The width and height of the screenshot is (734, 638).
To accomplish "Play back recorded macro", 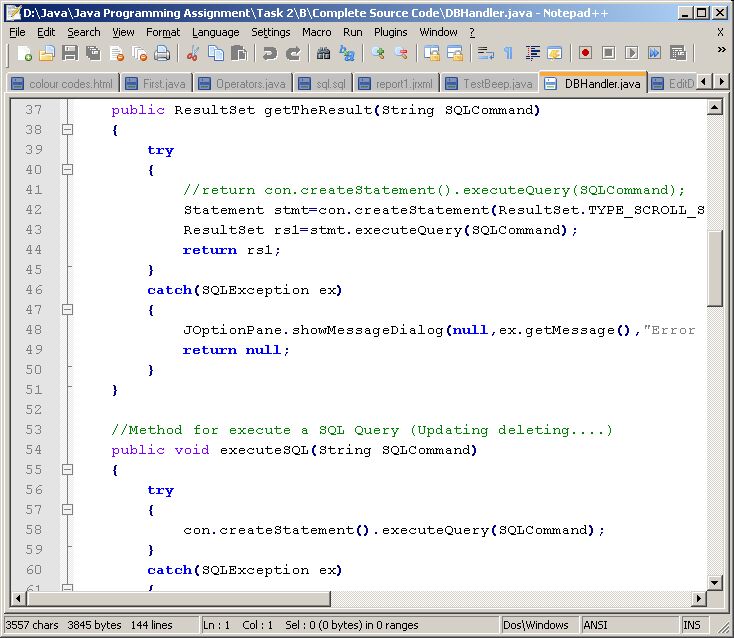I will [631, 53].
